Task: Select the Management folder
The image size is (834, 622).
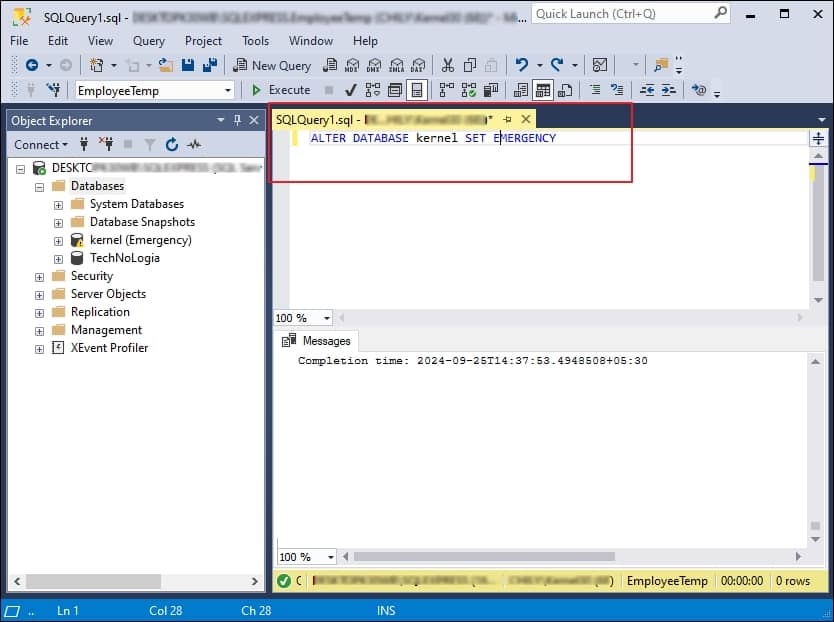Action: coord(106,330)
